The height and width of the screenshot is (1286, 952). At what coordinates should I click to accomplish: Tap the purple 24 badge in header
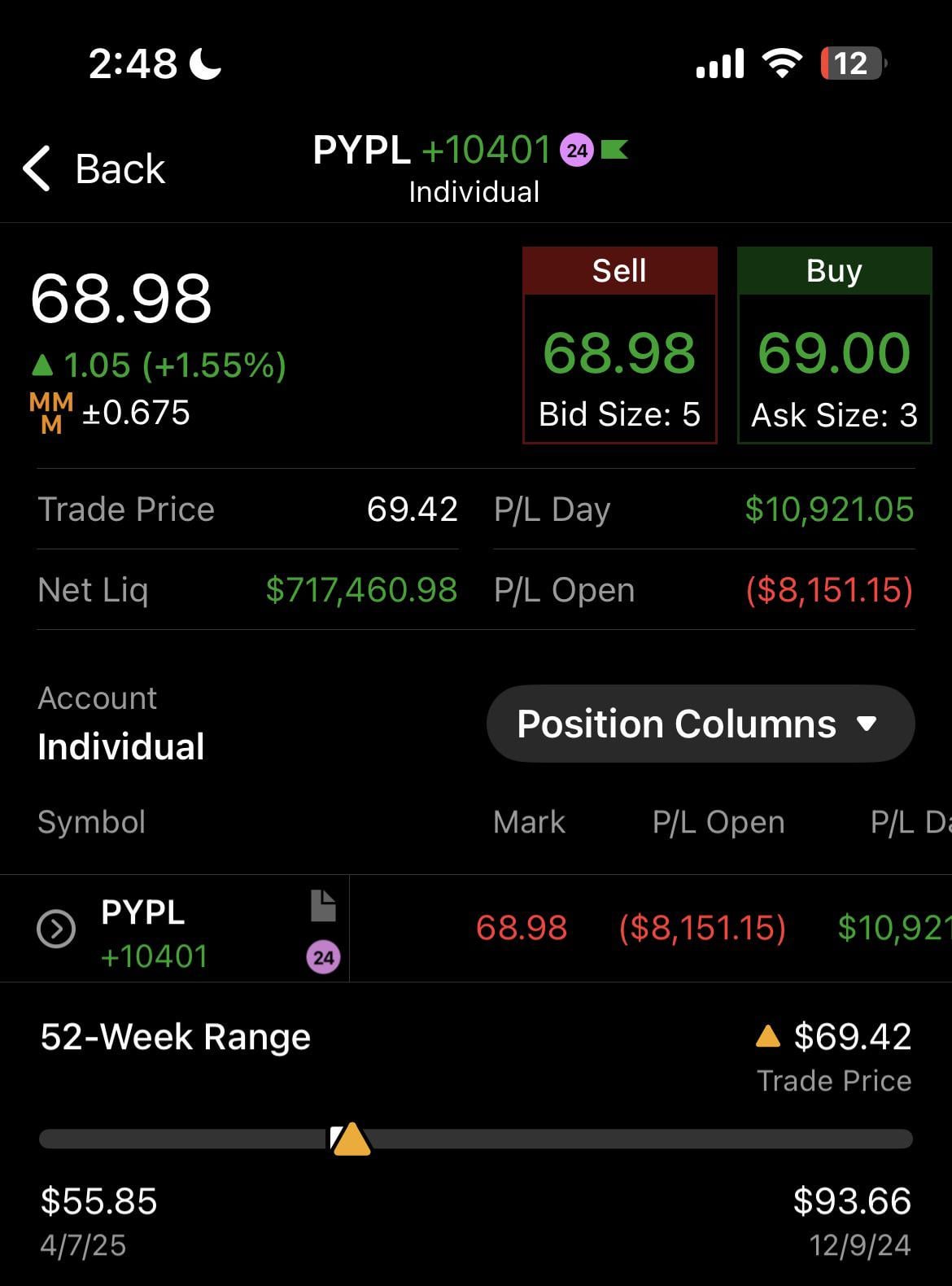(x=576, y=151)
